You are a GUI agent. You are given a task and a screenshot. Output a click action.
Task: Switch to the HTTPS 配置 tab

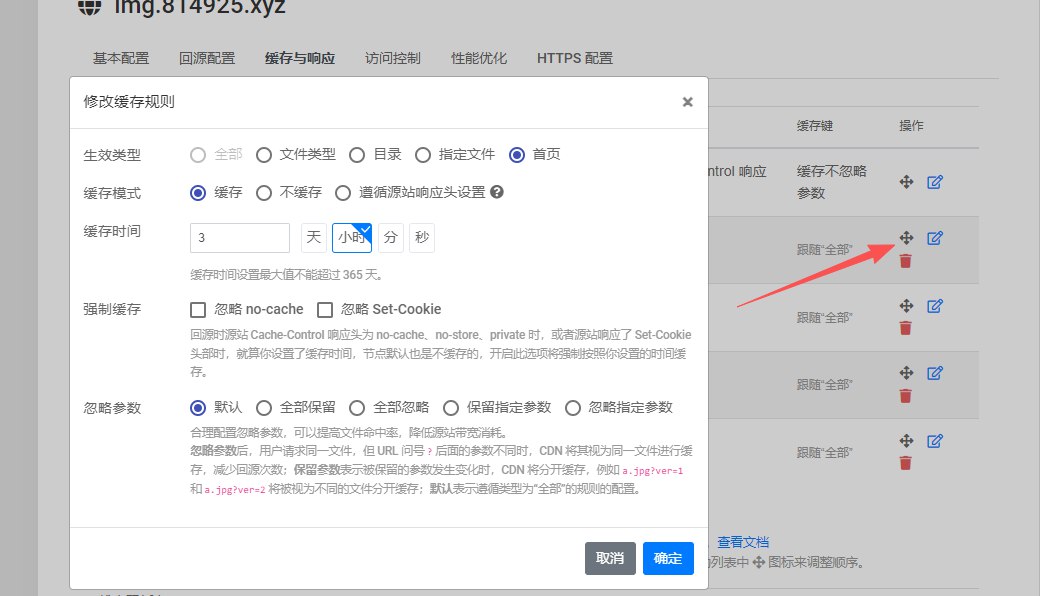(x=574, y=58)
